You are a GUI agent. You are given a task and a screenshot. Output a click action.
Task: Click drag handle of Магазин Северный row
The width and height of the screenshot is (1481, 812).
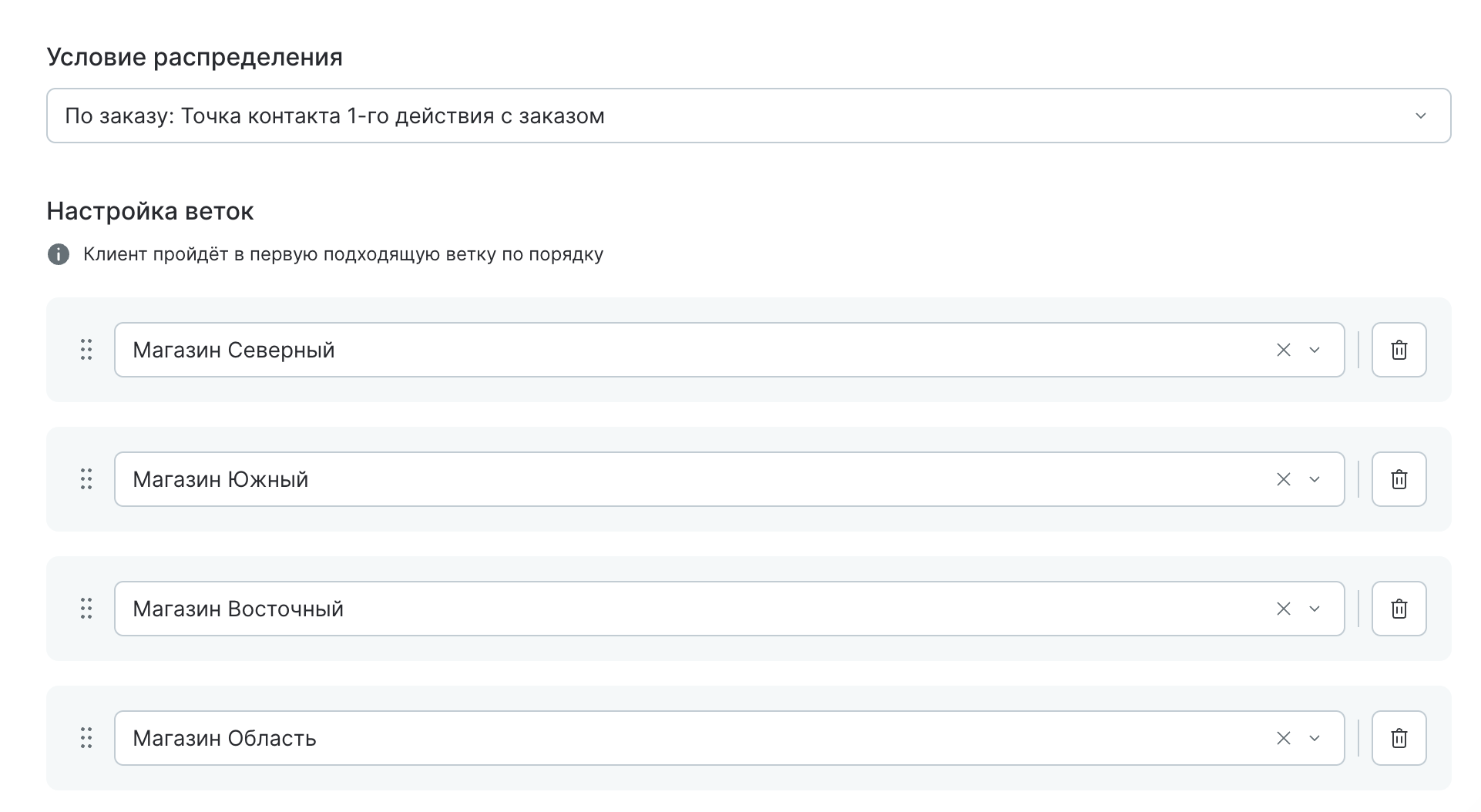pyautogui.click(x=86, y=350)
